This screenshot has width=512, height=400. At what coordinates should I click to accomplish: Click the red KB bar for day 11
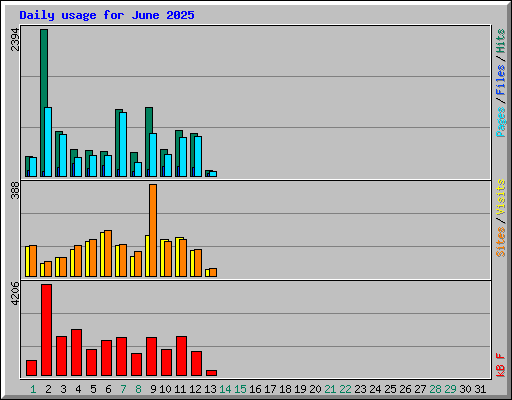coord(182,356)
